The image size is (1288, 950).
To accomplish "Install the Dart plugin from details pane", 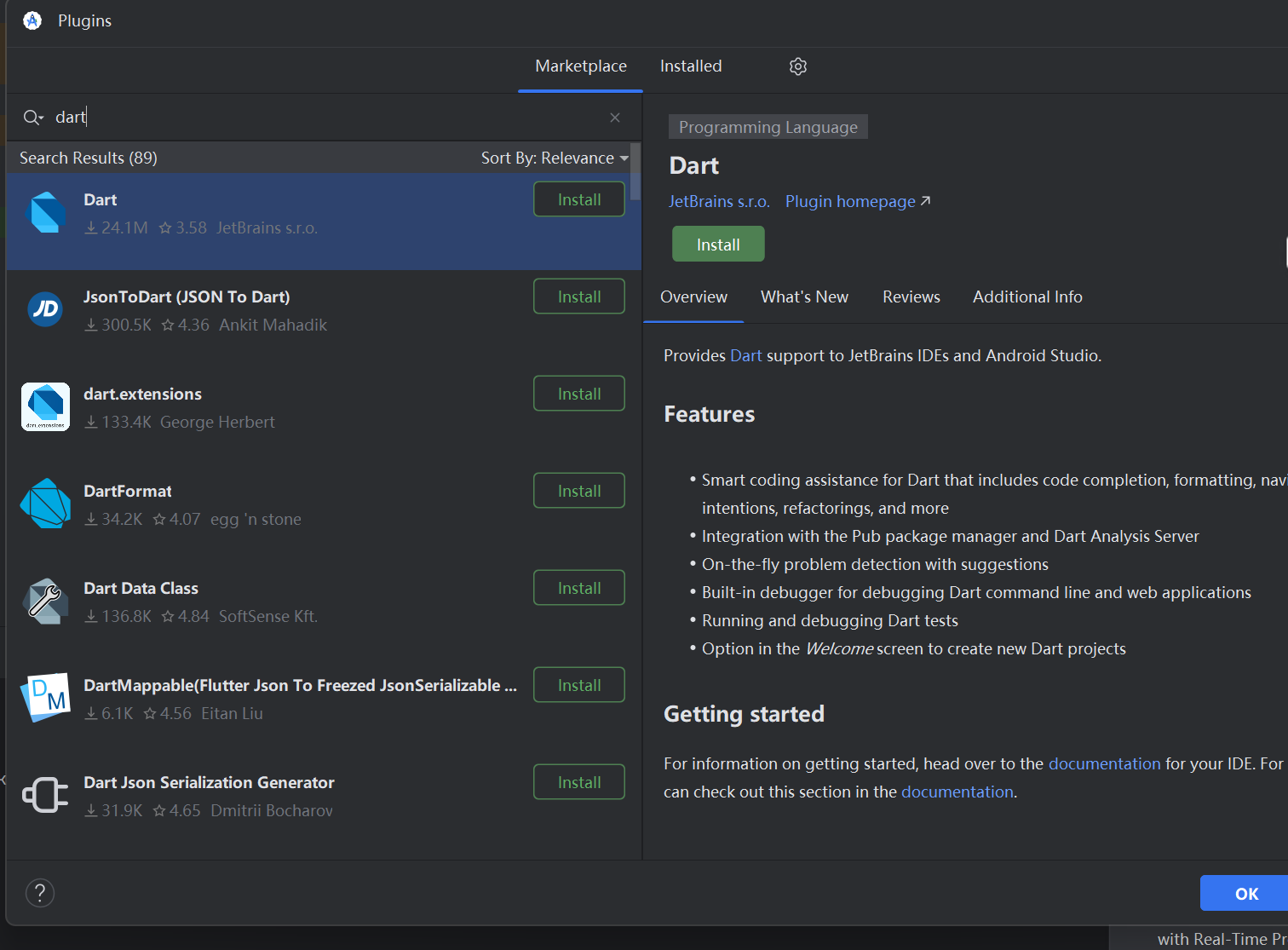I will [x=717, y=245].
